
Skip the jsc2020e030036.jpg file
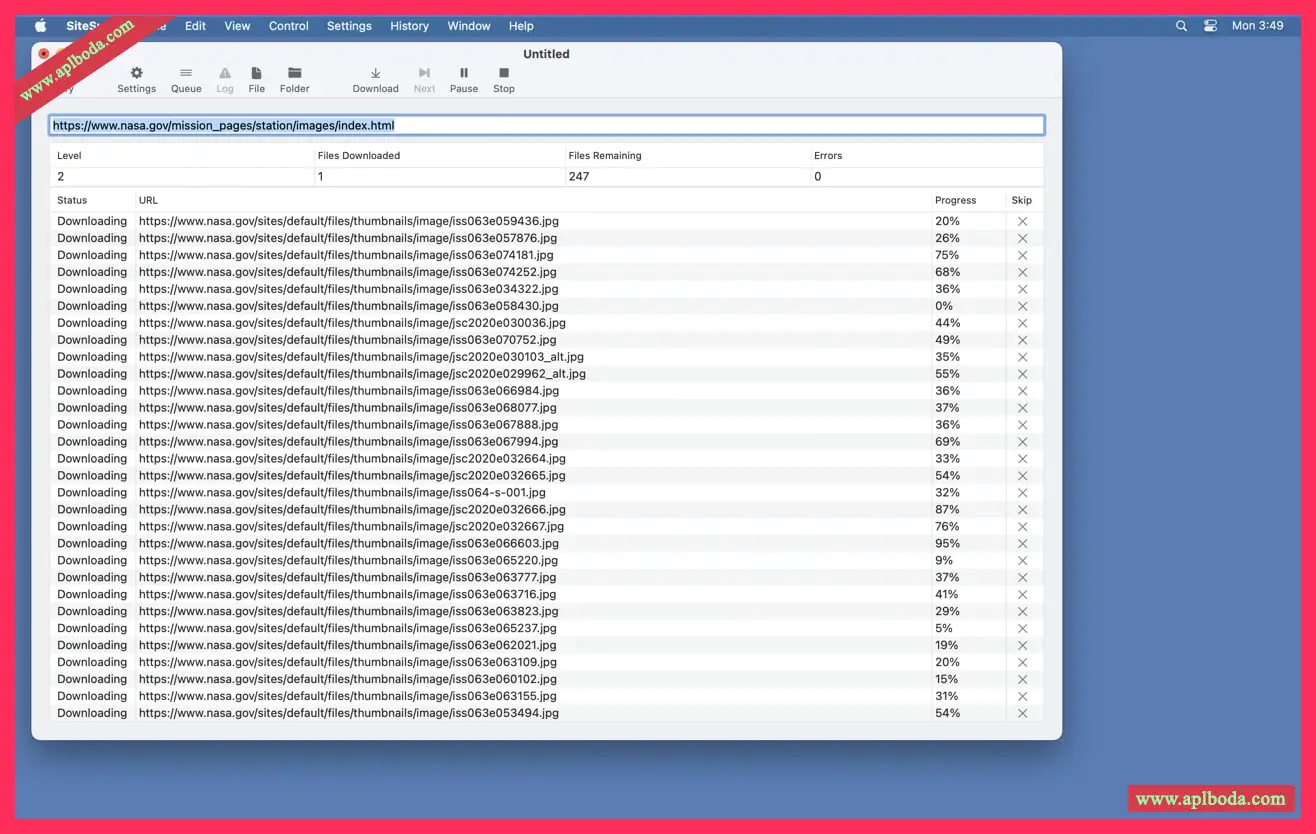click(x=1022, y=324)
